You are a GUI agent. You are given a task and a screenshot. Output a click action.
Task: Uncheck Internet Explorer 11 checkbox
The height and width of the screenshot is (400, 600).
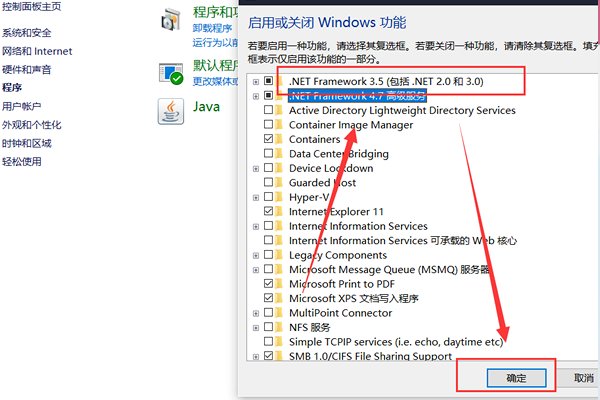269,211
